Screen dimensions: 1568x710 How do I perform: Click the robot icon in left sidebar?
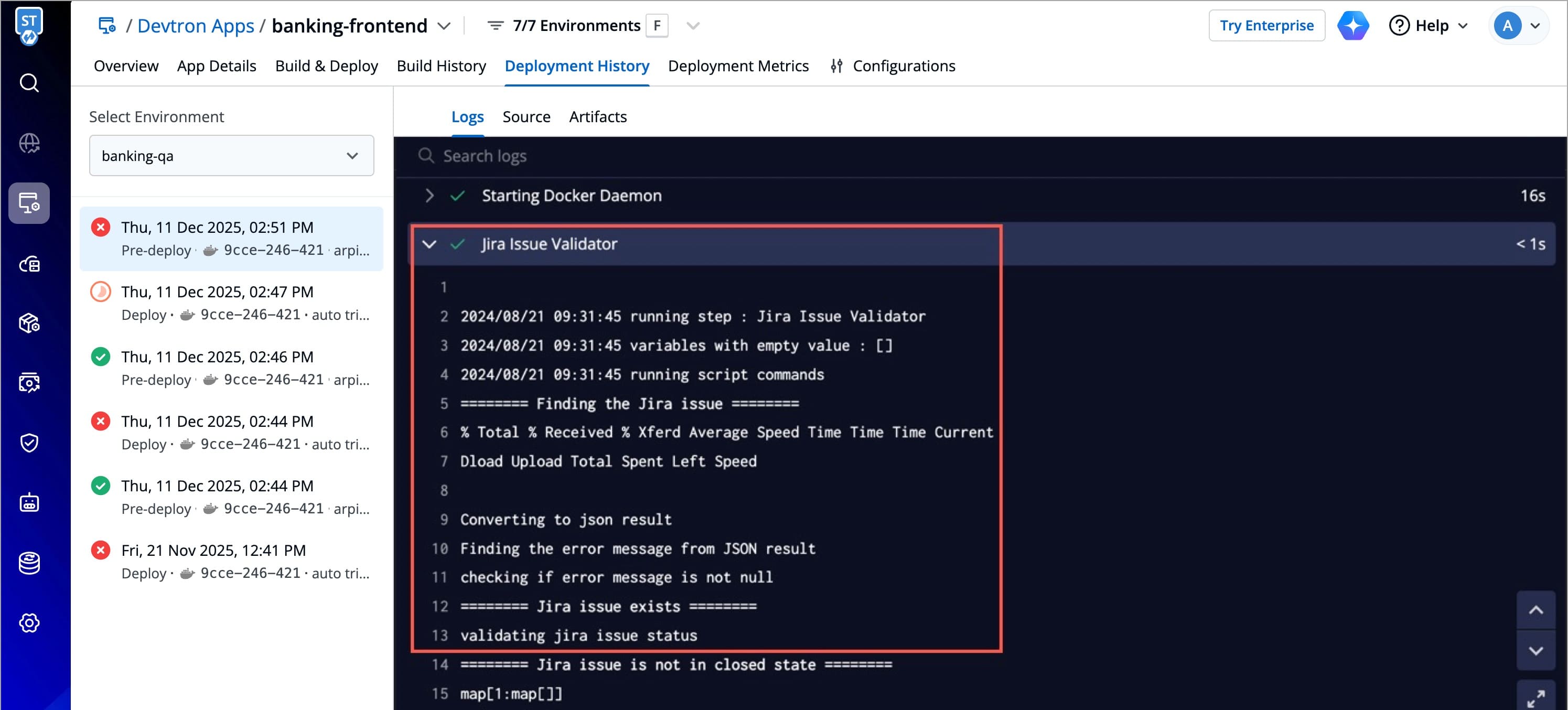(x=29, y=502)
